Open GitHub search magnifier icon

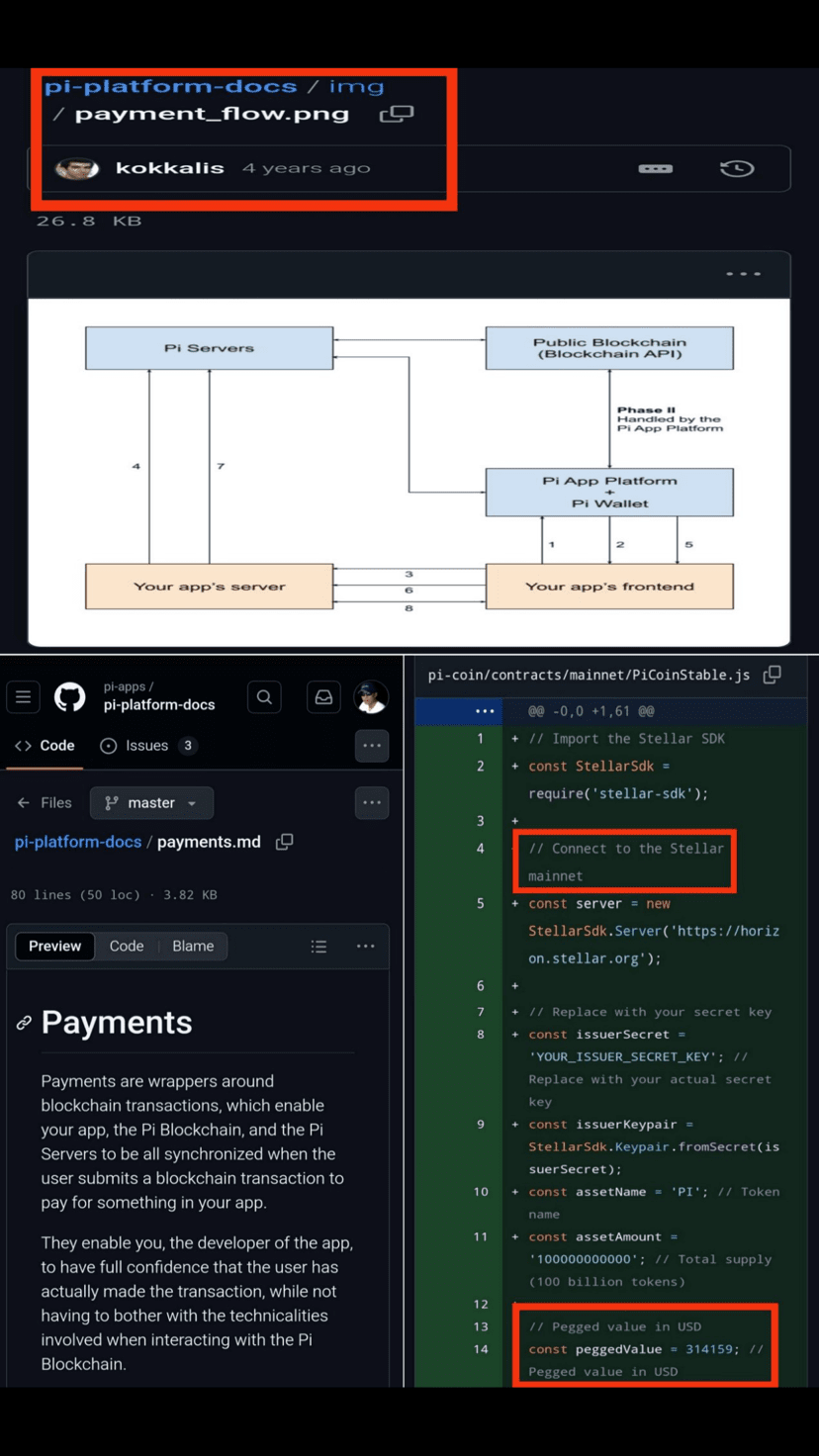[x=264, y=697]
